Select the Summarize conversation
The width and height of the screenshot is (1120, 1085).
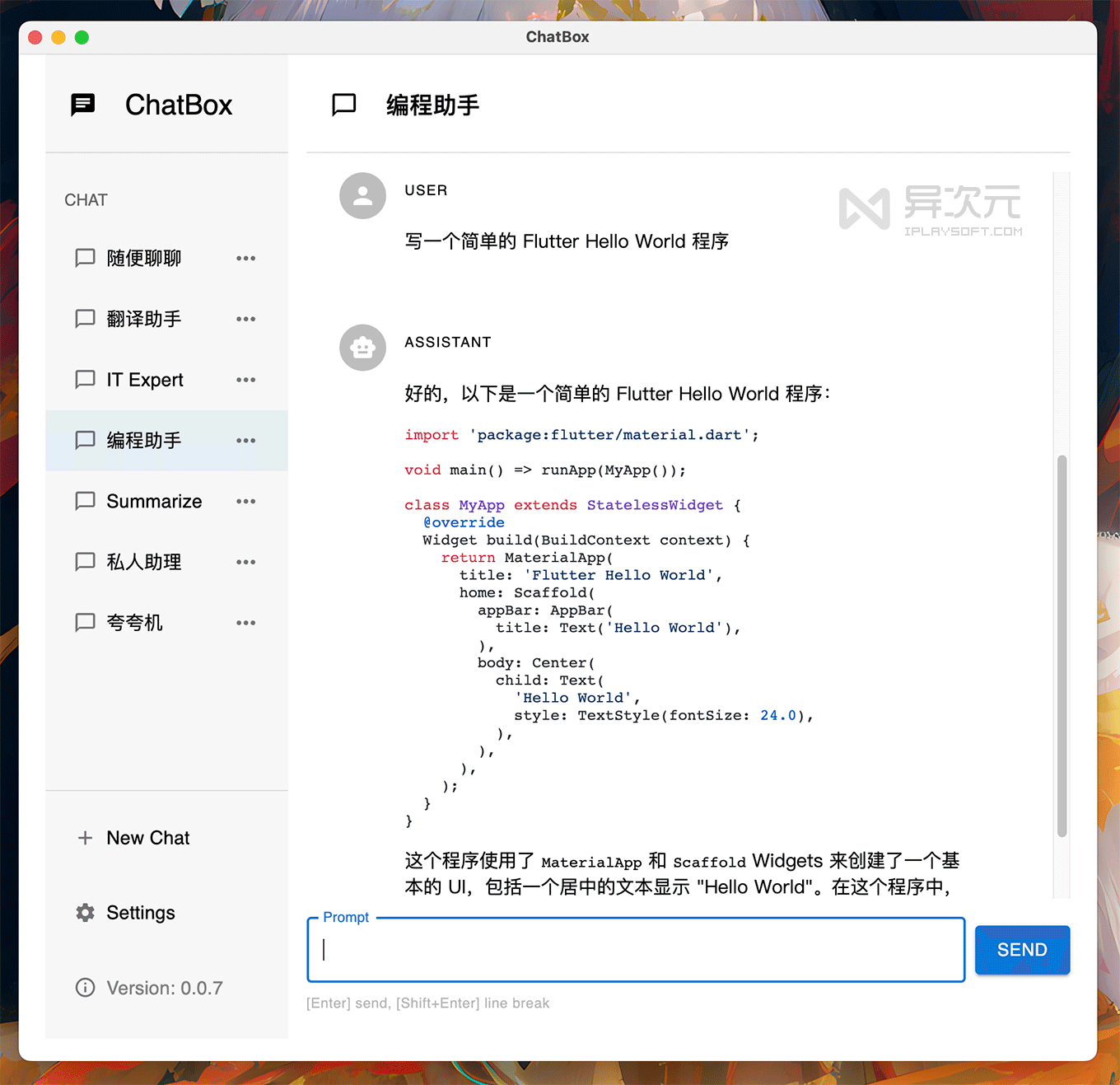(x=154, y=501)
